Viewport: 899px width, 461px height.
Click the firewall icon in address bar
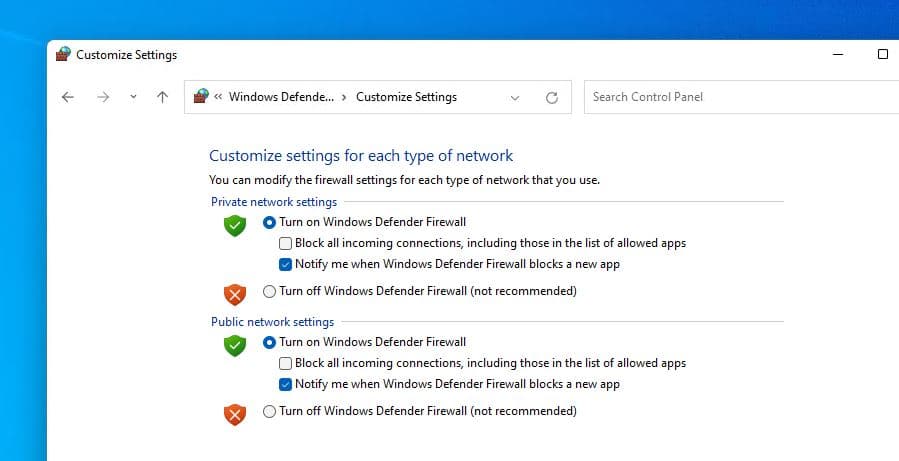202,97
